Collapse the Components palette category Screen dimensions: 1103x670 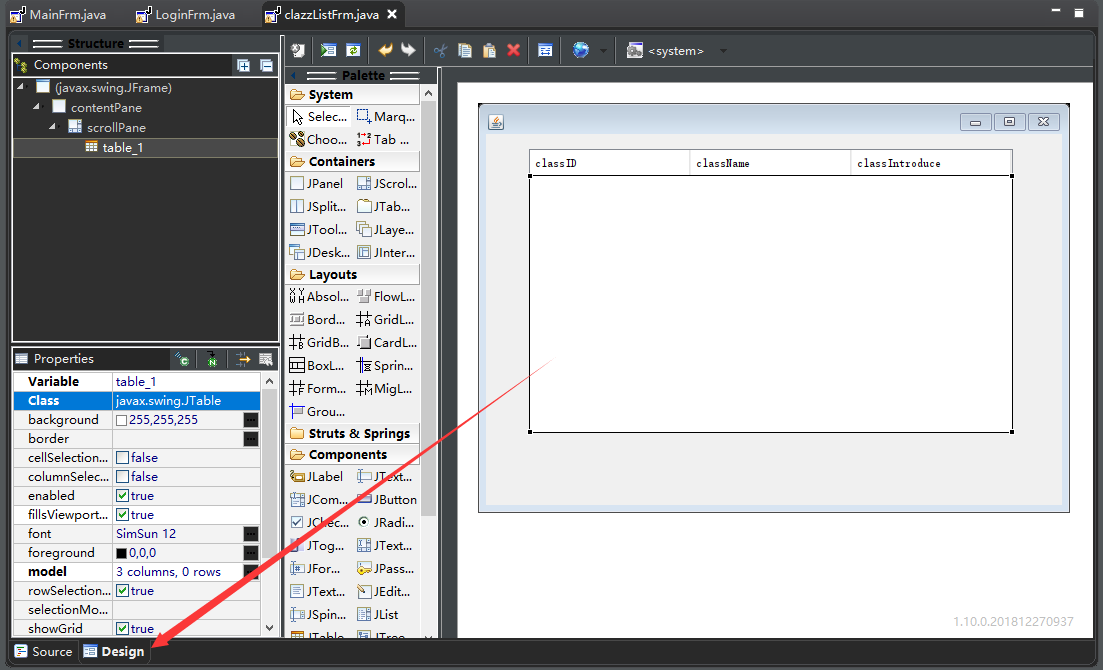tap(352, 455)
